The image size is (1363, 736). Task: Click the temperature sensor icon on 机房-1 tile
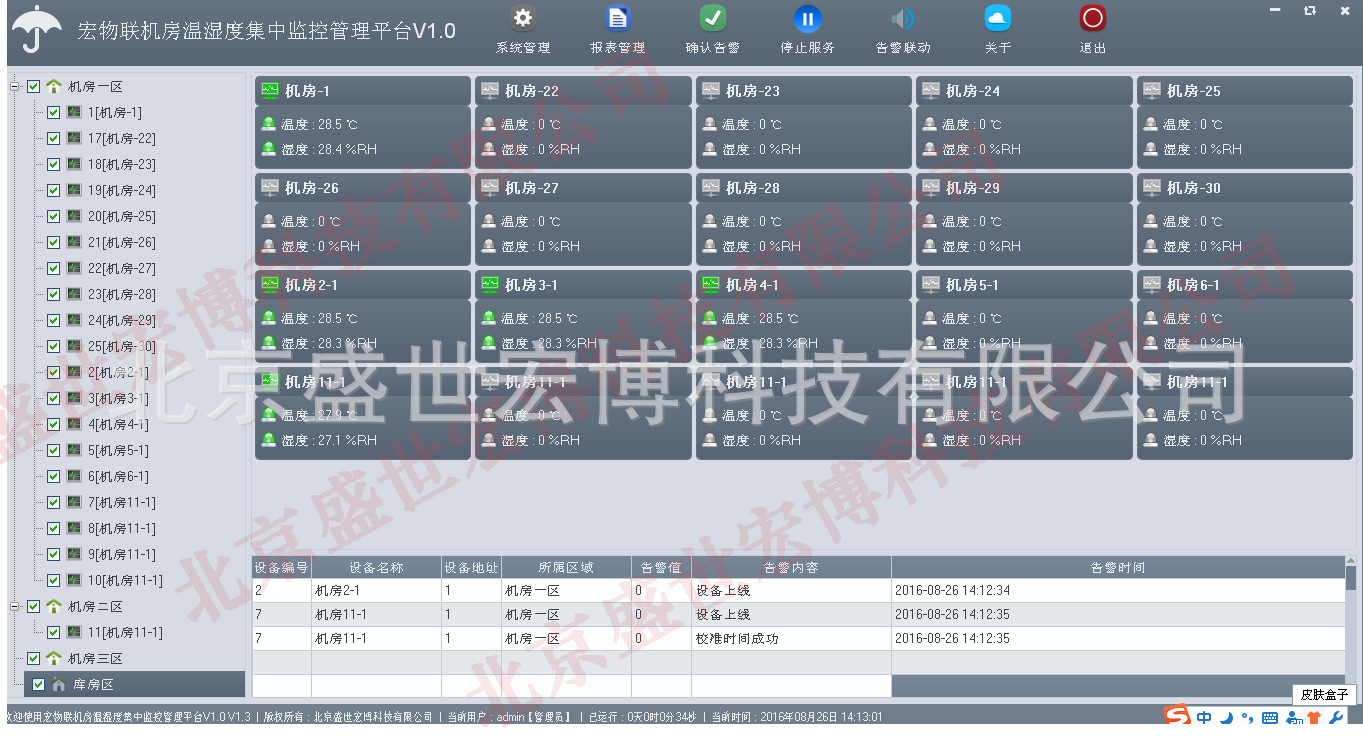269,124
